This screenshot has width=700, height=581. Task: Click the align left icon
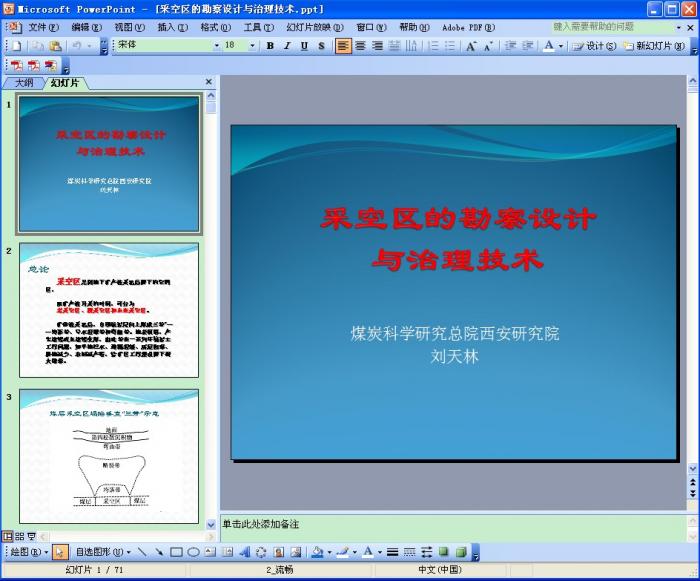tap(343, 46)
